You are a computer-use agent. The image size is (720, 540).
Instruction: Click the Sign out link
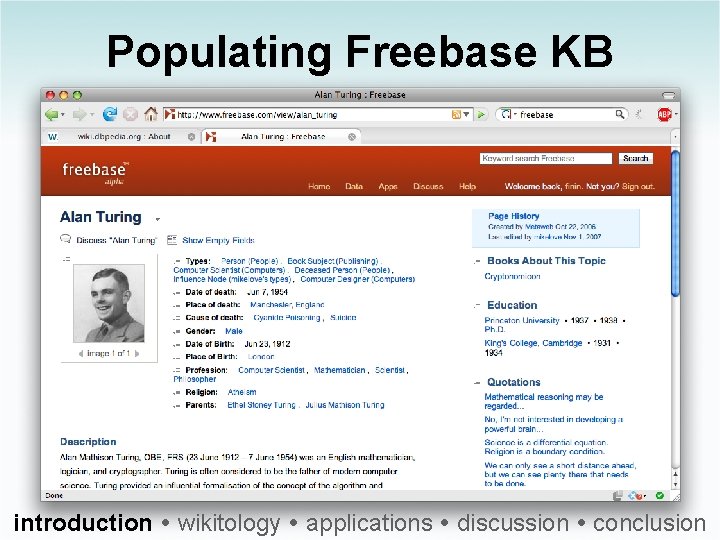click(638, 186)
